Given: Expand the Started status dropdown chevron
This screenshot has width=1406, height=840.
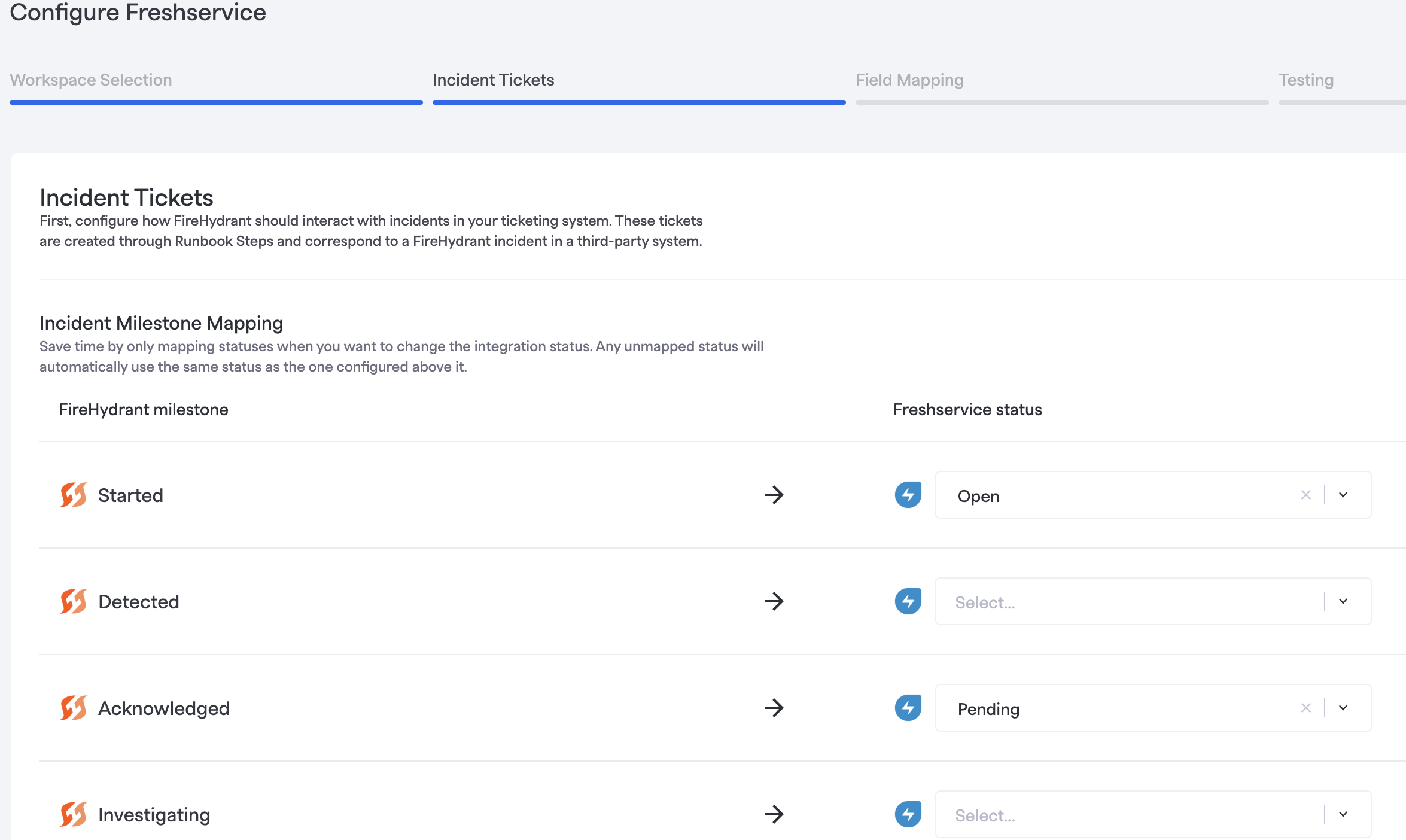Looking at the screenshot, I should point(1343,495).
